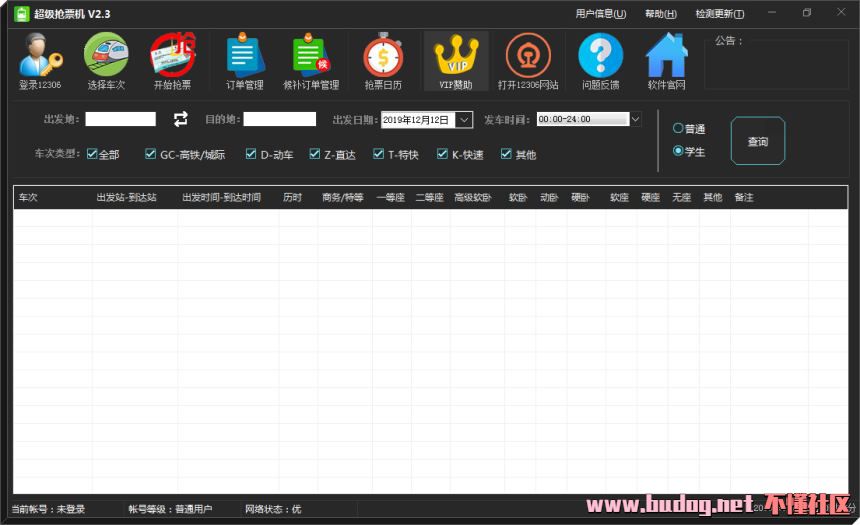The width and height of the screenshot is (860, 525).
Task: Click the 高级软卧 column header
Action: 473,197
